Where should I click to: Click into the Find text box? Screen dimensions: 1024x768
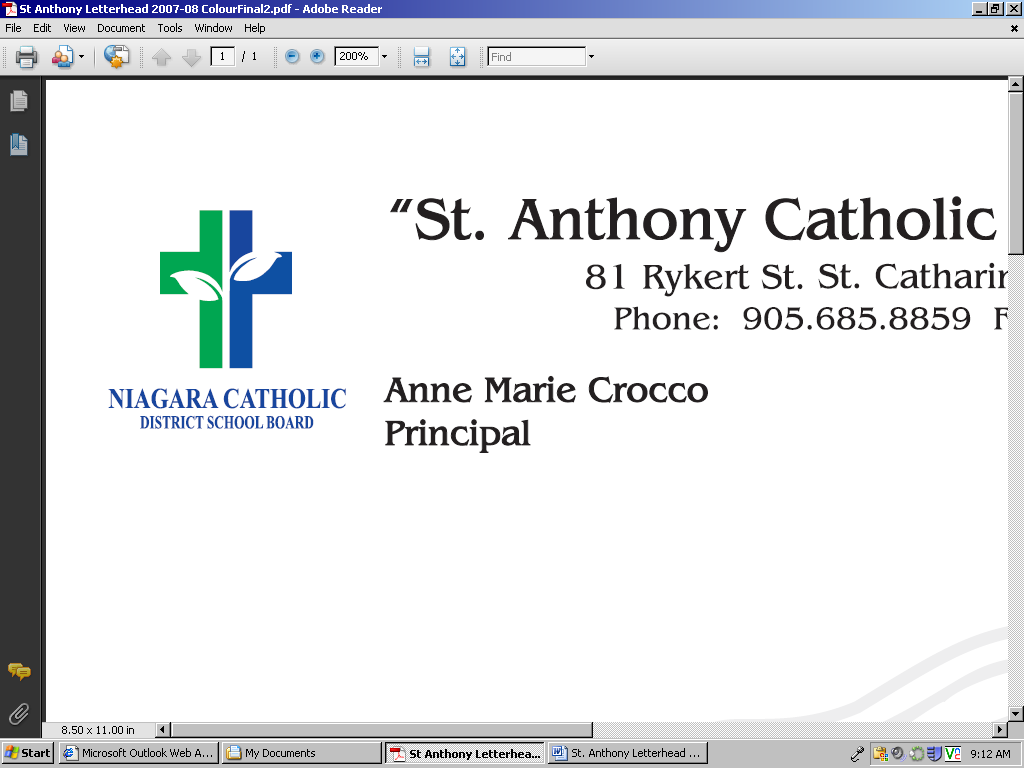pos(536,57)
